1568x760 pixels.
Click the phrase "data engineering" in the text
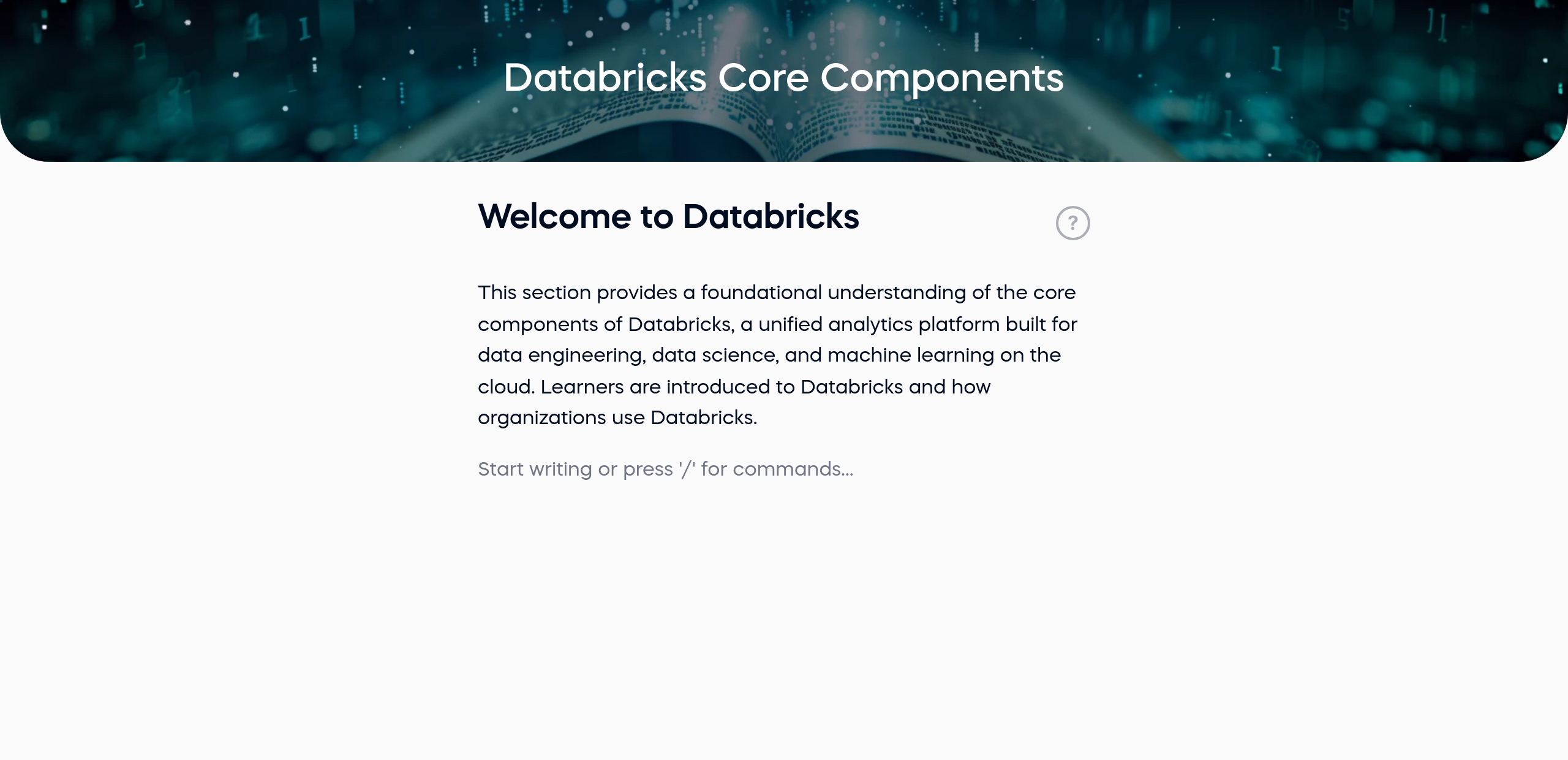pos(557,355)
